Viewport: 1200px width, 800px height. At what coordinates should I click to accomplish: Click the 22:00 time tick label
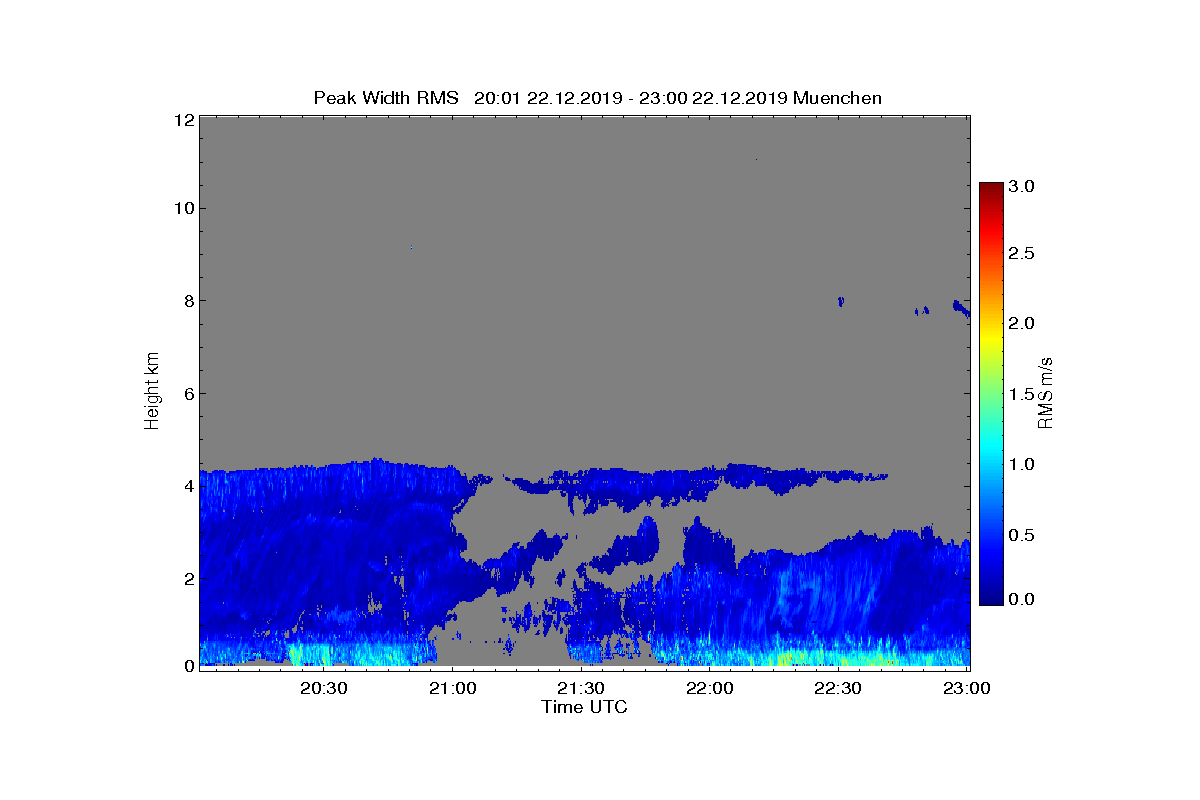[x=709, y=688]
